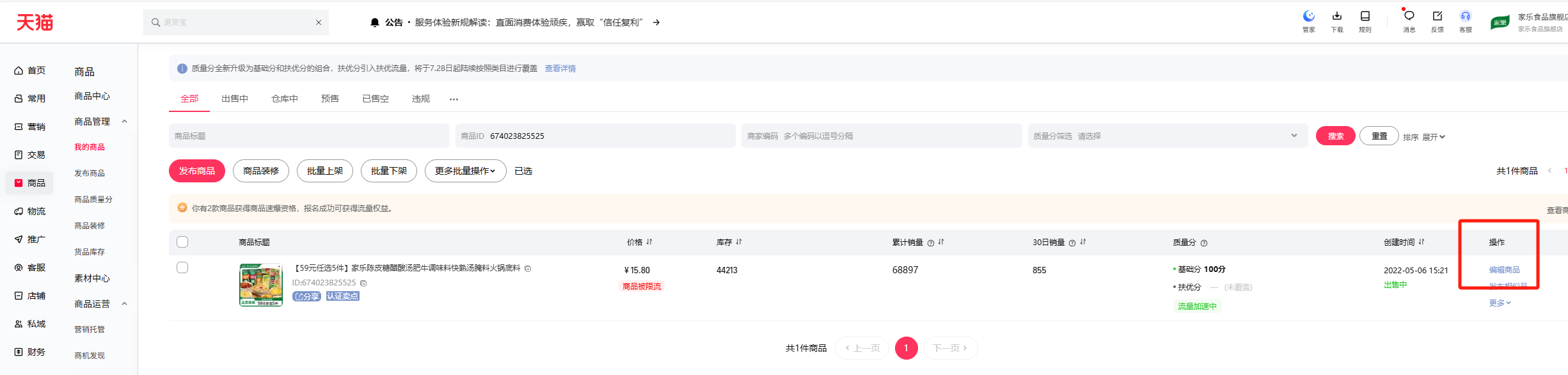This screenshot has width=1568, height=375.
Task: Open 交易 in left sidebar
Action: coord(30,155)
